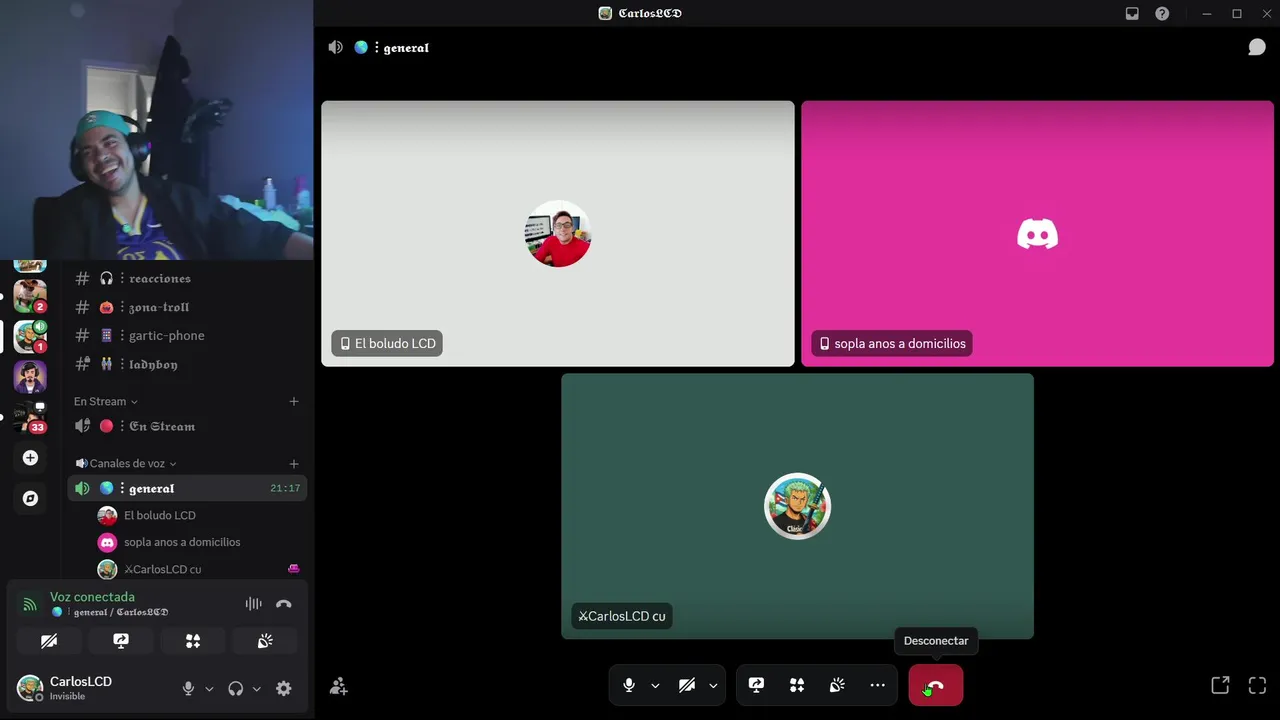This screenshot has width=1280, height=720.
Task: Select the CarlosLCD cu video tile
Action: coord(797,506)
